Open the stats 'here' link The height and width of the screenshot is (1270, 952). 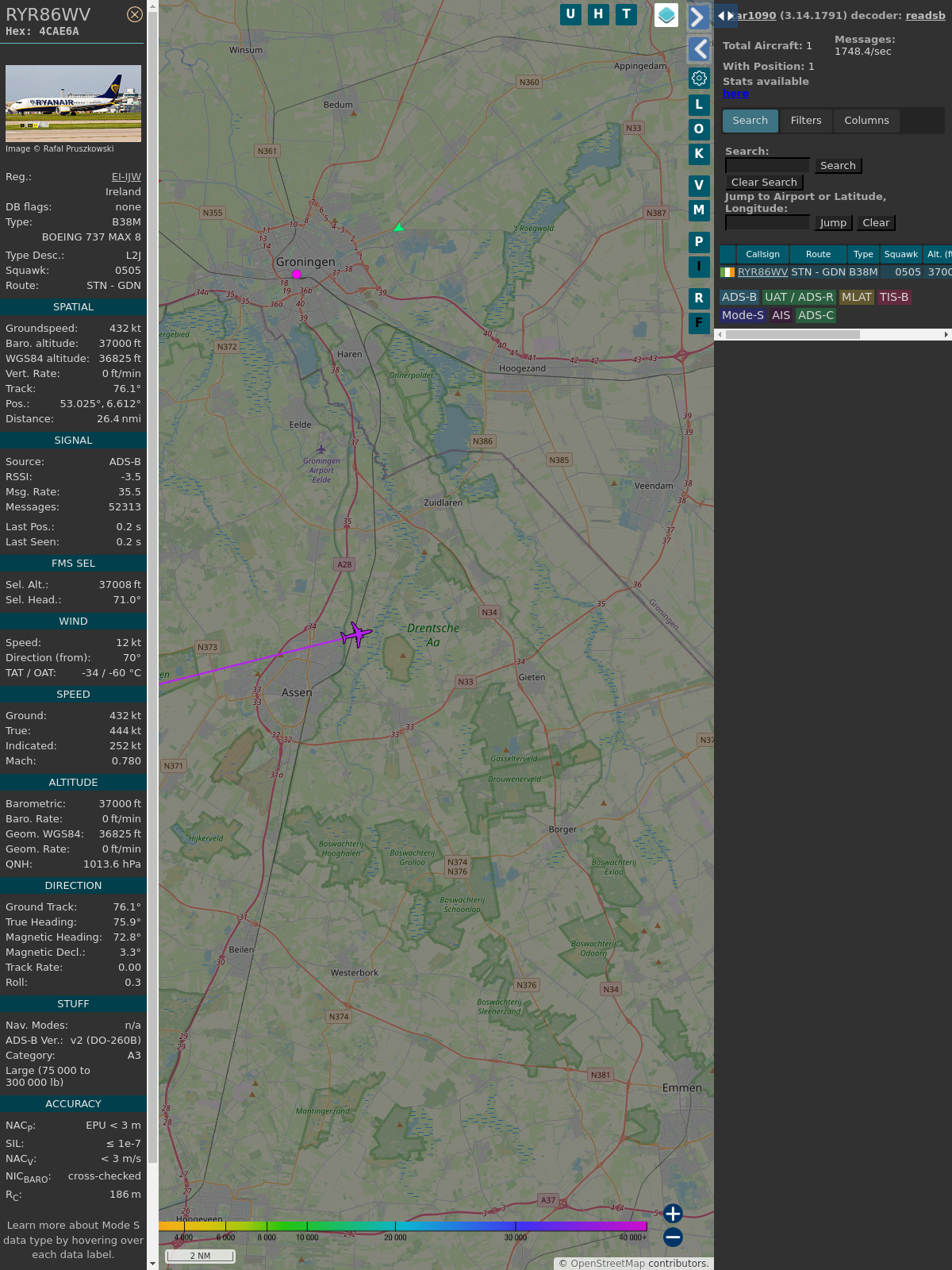coord(735,93)
